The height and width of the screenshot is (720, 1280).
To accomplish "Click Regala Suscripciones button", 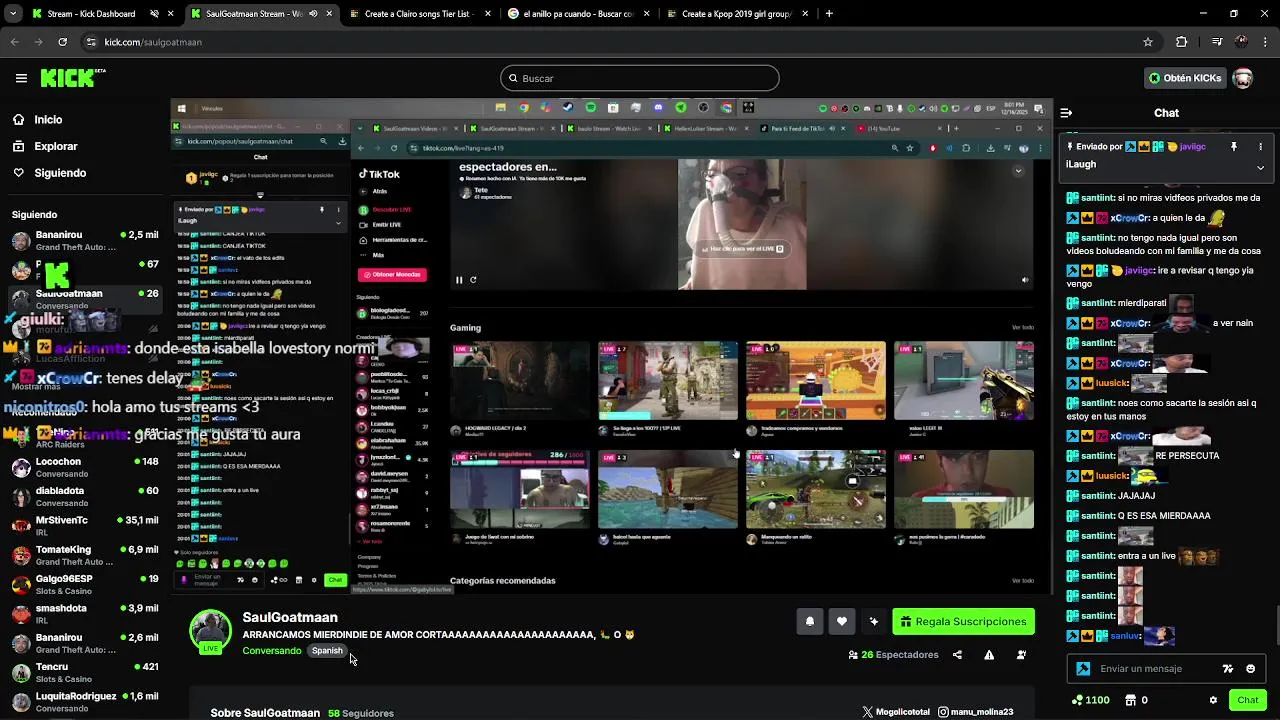I will pos(963,621).
